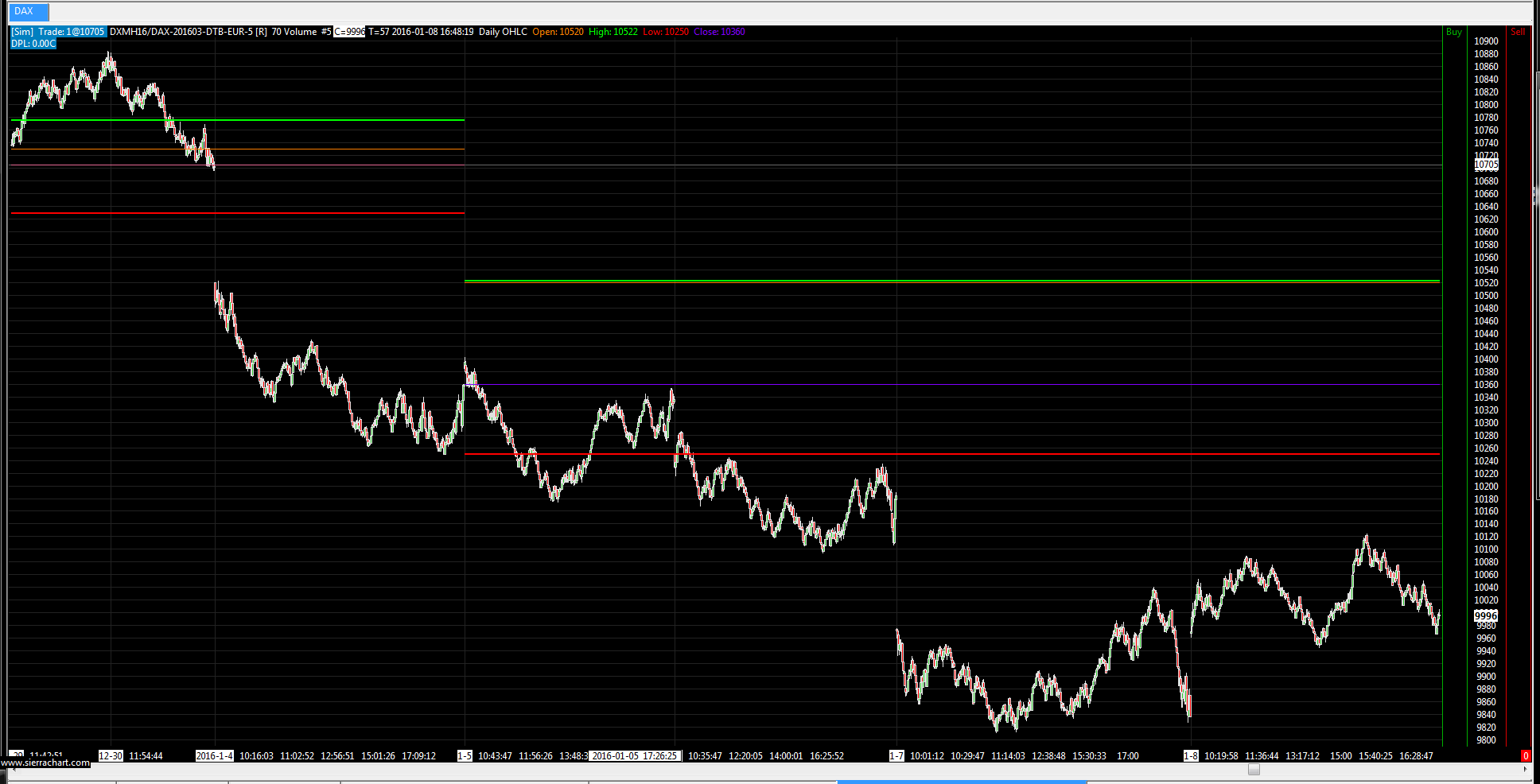1540x784 pixels.
Task: Click the C=9996 close value in header
Action: click(349, 32)
